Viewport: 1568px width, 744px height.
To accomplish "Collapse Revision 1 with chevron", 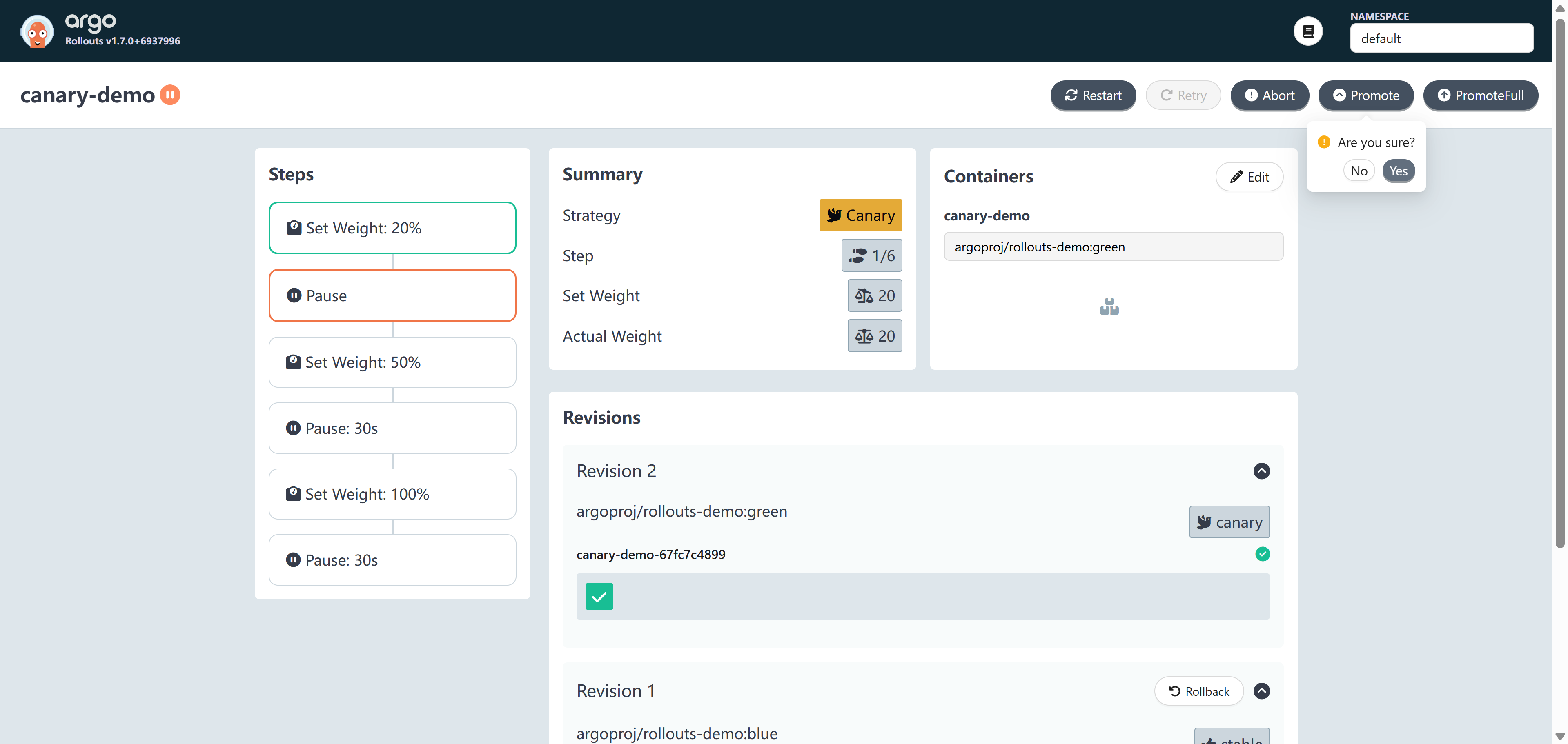I will point(1261,691).
